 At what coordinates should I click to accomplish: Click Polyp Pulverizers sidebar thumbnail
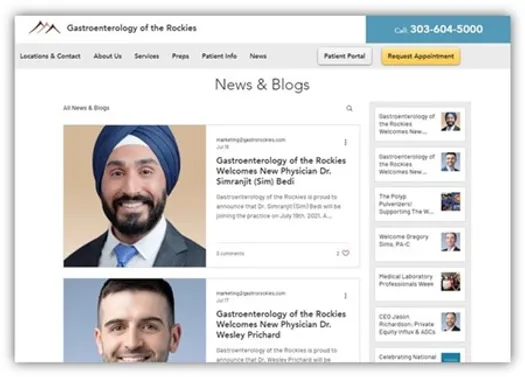pos(451,202)
